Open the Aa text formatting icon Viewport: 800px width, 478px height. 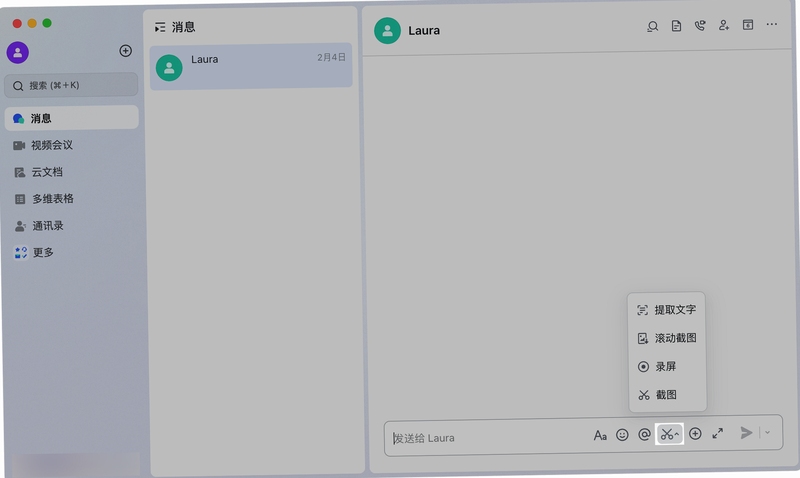click(x=600, y=436)
